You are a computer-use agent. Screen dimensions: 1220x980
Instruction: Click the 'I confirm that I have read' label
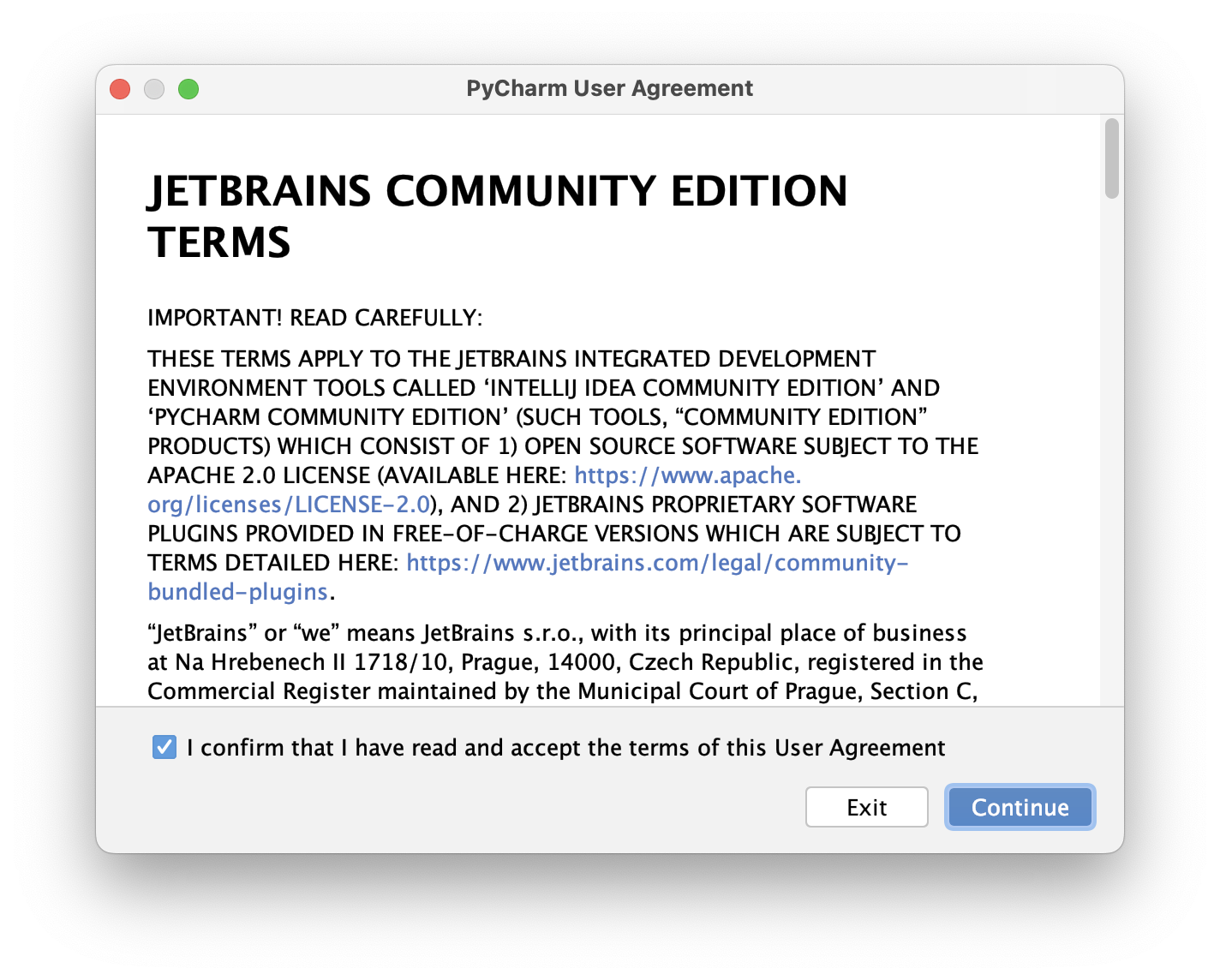pos(565,748)
